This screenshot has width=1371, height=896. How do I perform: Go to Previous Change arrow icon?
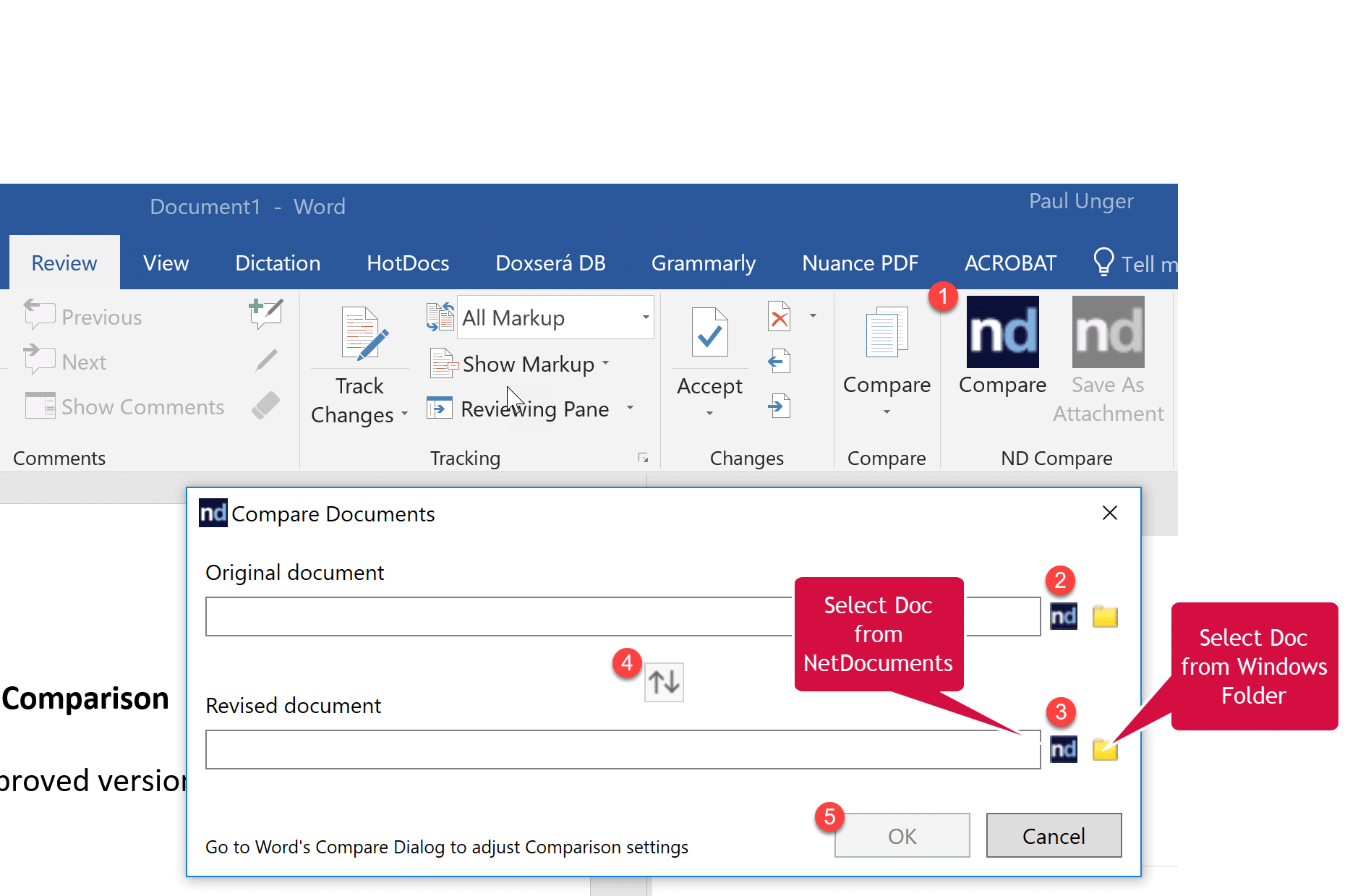pos(779,361)
